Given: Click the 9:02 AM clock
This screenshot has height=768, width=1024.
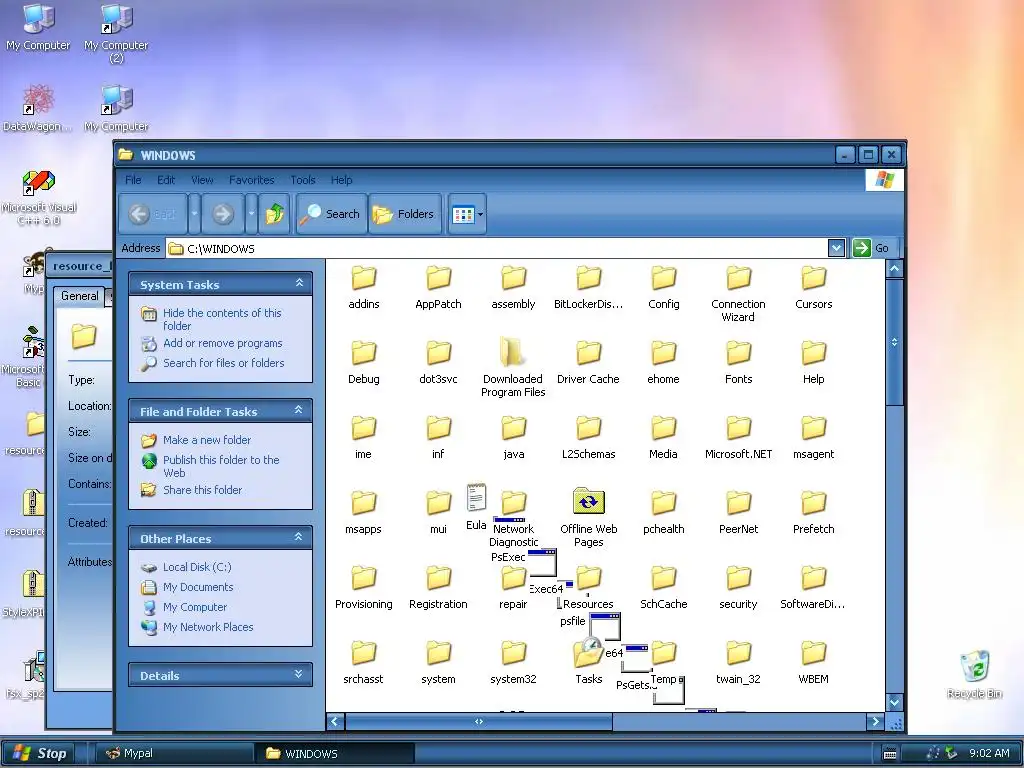Looking at the screenshot, I should pyautogui.click(x=989, y=753).
